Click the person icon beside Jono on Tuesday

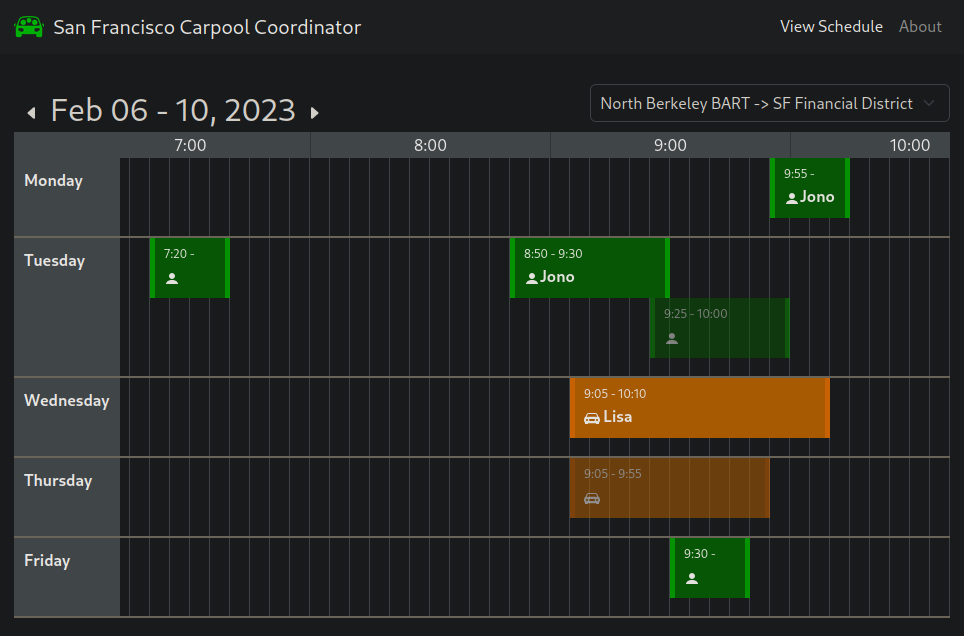(532, 278)
